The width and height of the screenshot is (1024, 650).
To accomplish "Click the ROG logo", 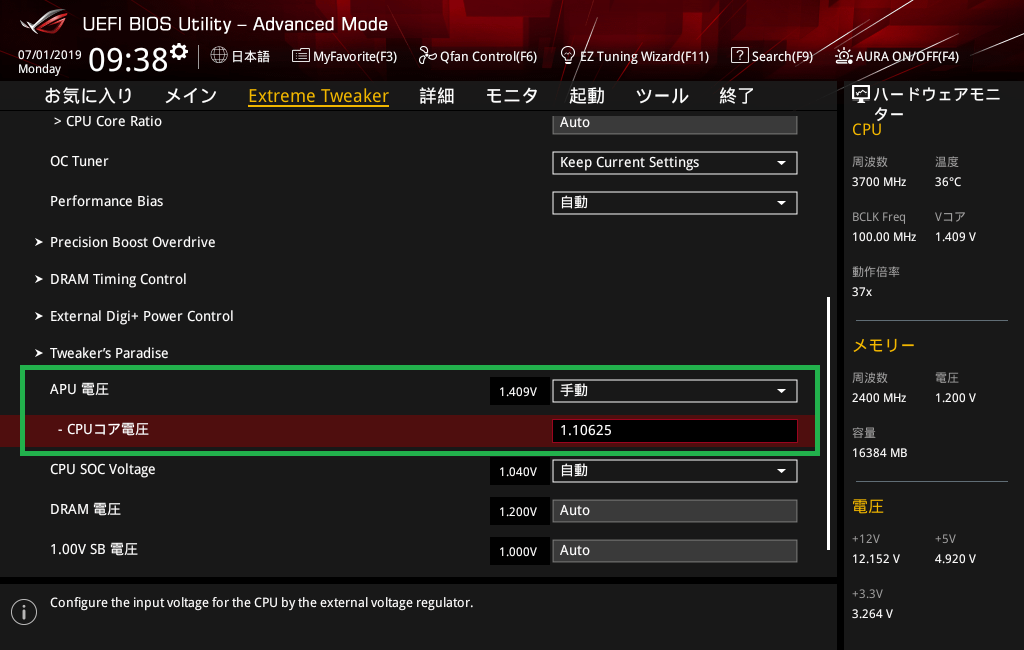I will [x=43, y=22].
